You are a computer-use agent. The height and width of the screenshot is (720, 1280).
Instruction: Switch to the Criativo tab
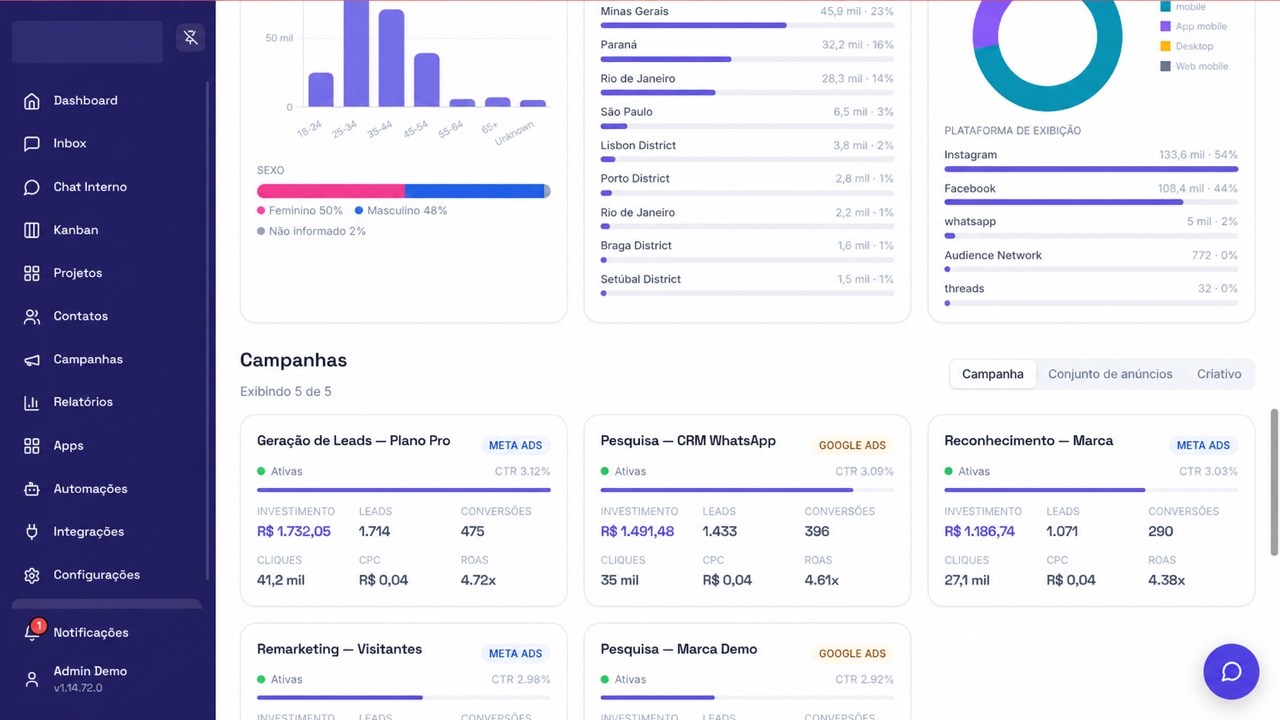[1219, 374]
